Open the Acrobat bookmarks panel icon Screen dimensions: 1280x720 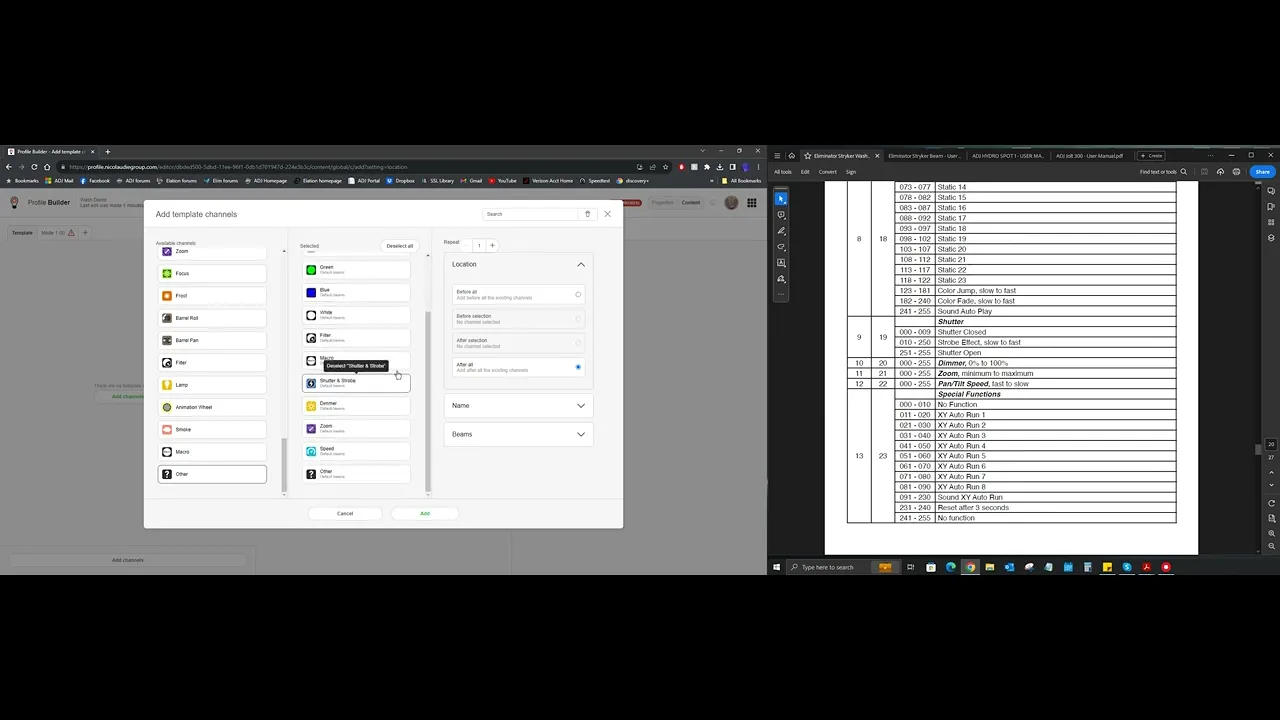pos(1271,206)
